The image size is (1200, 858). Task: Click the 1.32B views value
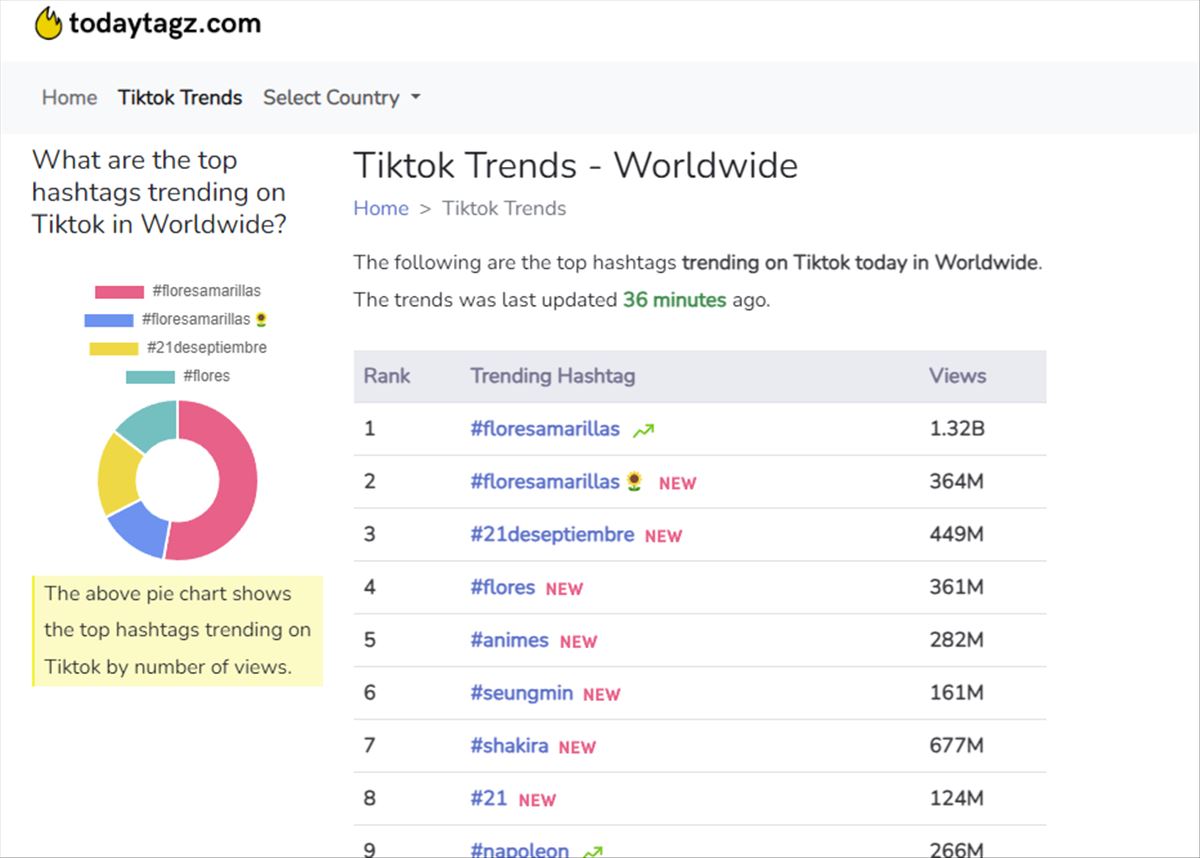click(x=957, y=429)
